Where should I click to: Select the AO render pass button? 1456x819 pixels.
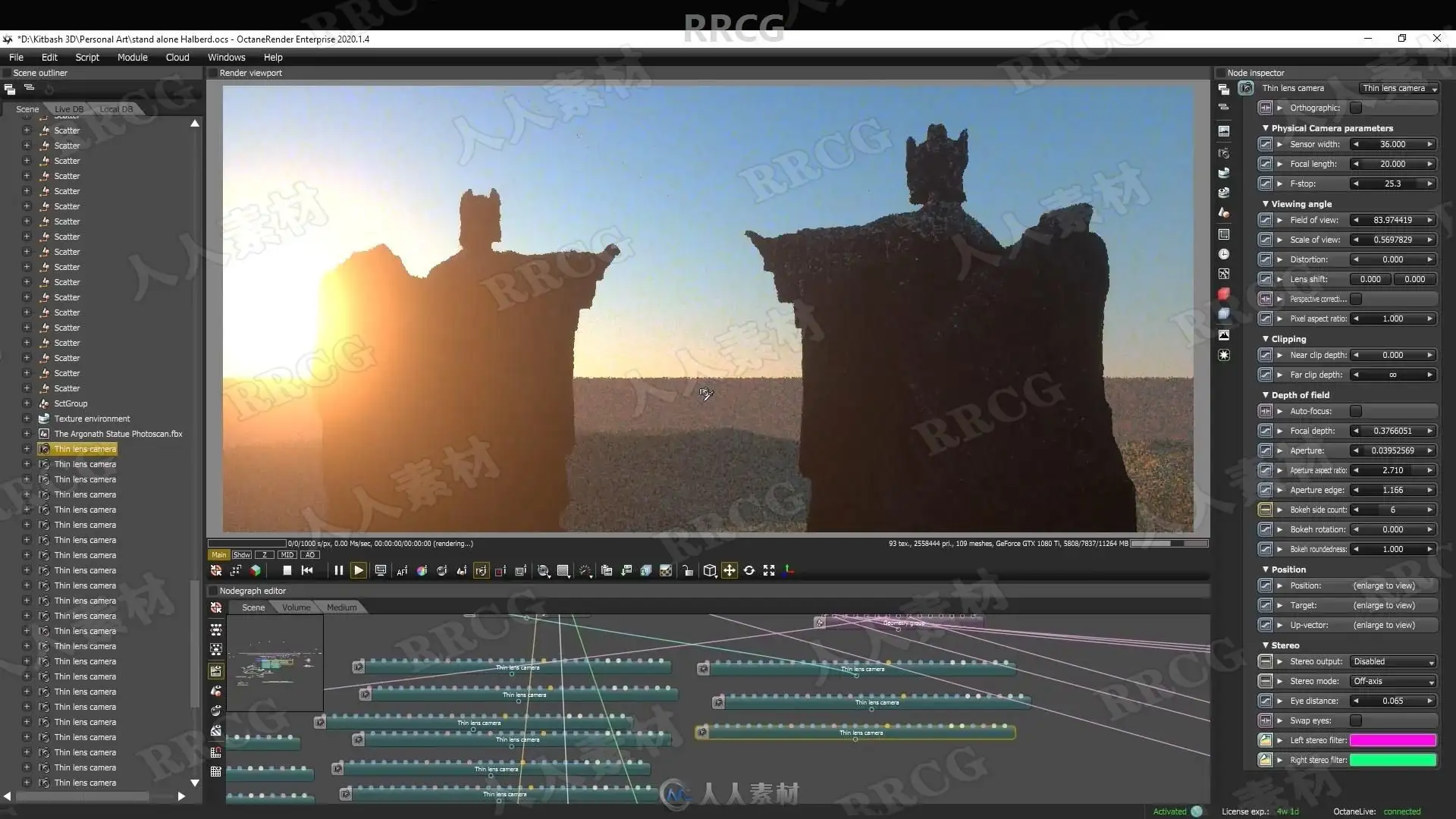(x=310, y=554)
